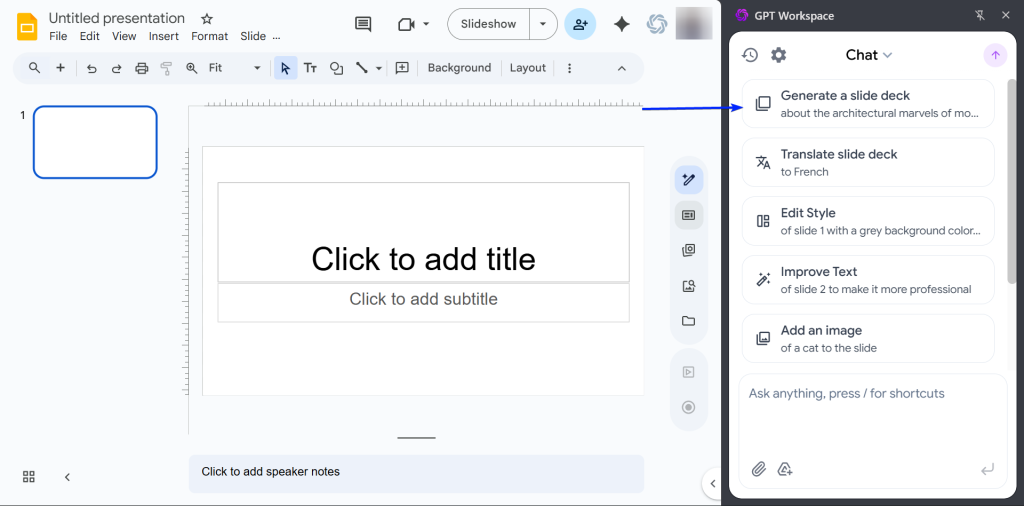
Task: Open chat history in GPT Workspace
Action: [x=749, y=55]
